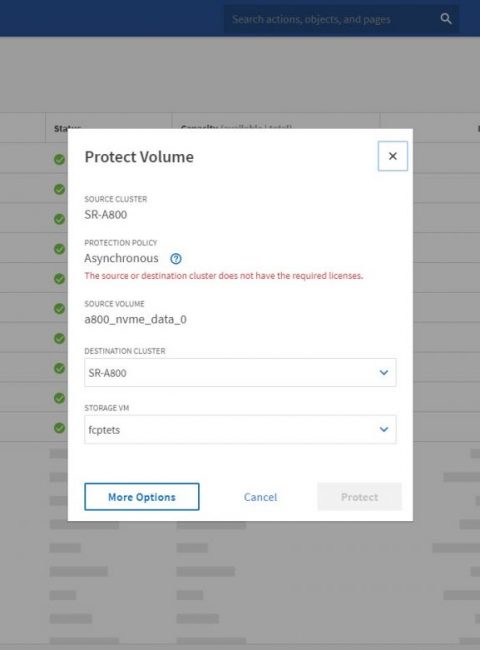Open the fcptets storage VM selector
Image resolution: width=480 pixels, height=650 pixels.
pyautogui.click(x=240, y=429)
